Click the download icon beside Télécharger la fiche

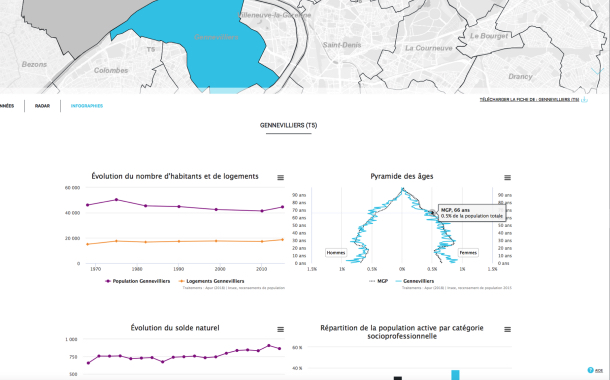pos(584,100)
